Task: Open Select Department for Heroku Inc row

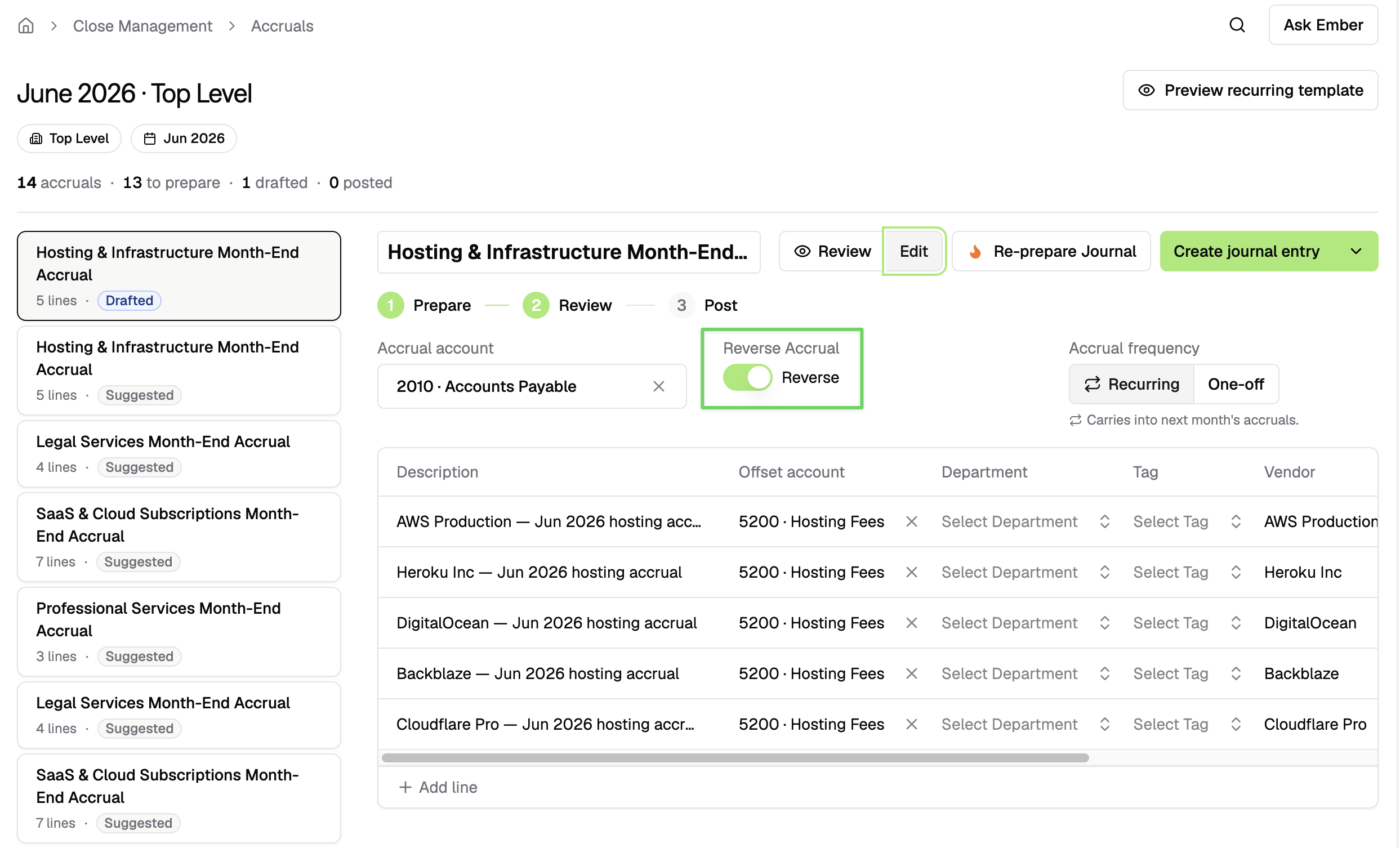Action: 1026,572
